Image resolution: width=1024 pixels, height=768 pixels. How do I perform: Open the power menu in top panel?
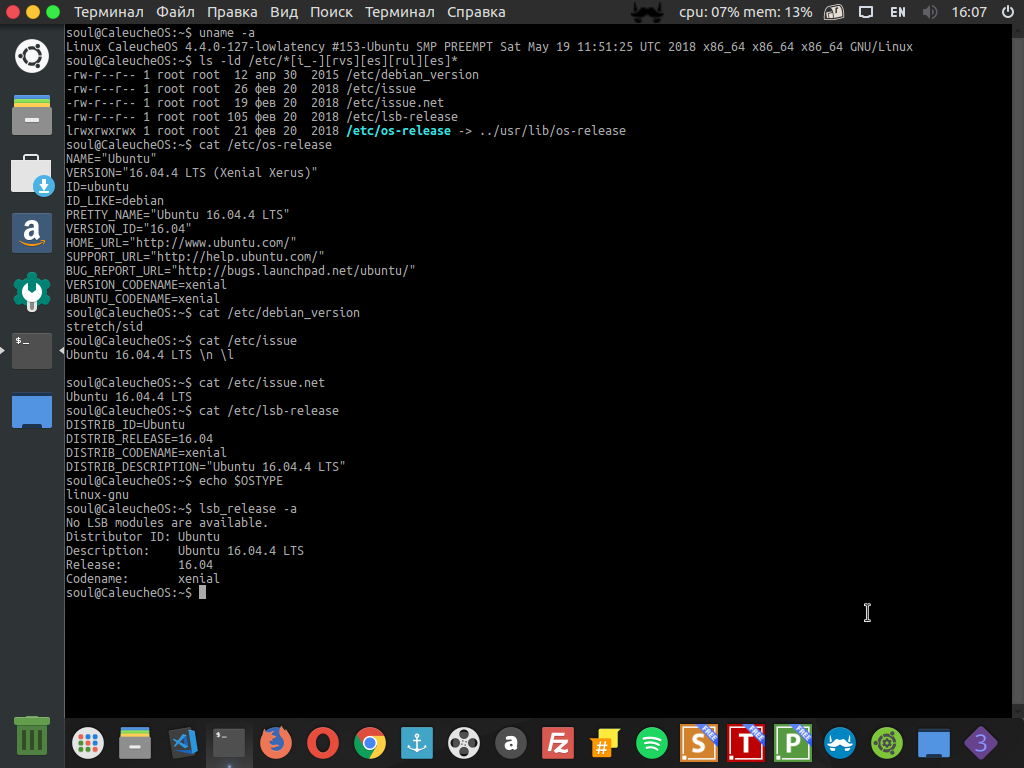(1008, 12)
